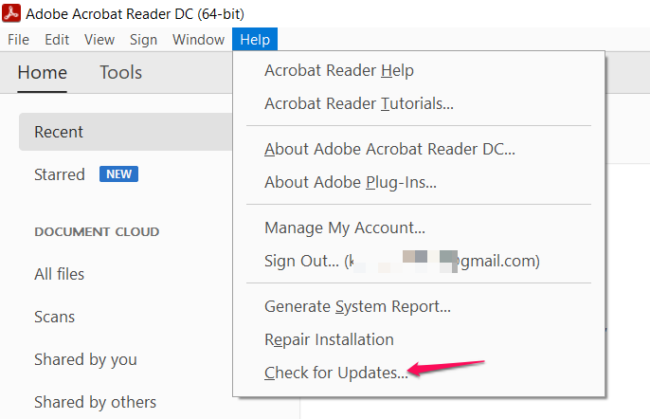Image resolution: width=650 pixels, height=419 pixels.
Task: Open the Sign menu
Action: [143, 40]
